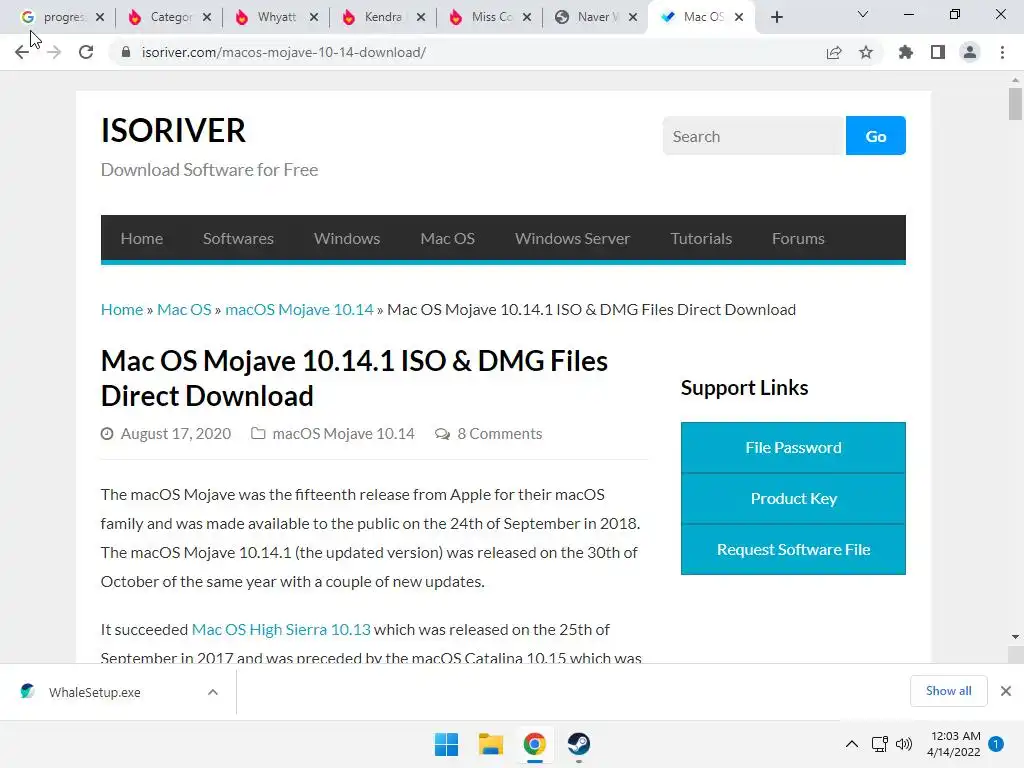
Task: Click the File Password support button
Action: tap(793, 447)
